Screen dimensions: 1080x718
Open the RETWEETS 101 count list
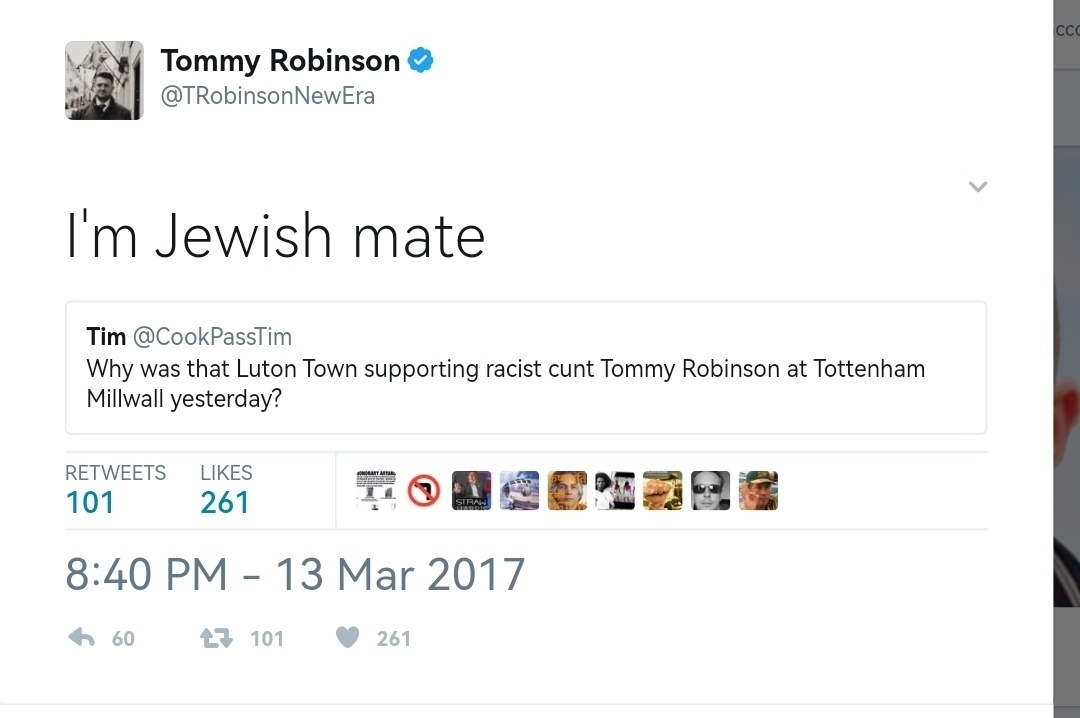click(115, 490)
